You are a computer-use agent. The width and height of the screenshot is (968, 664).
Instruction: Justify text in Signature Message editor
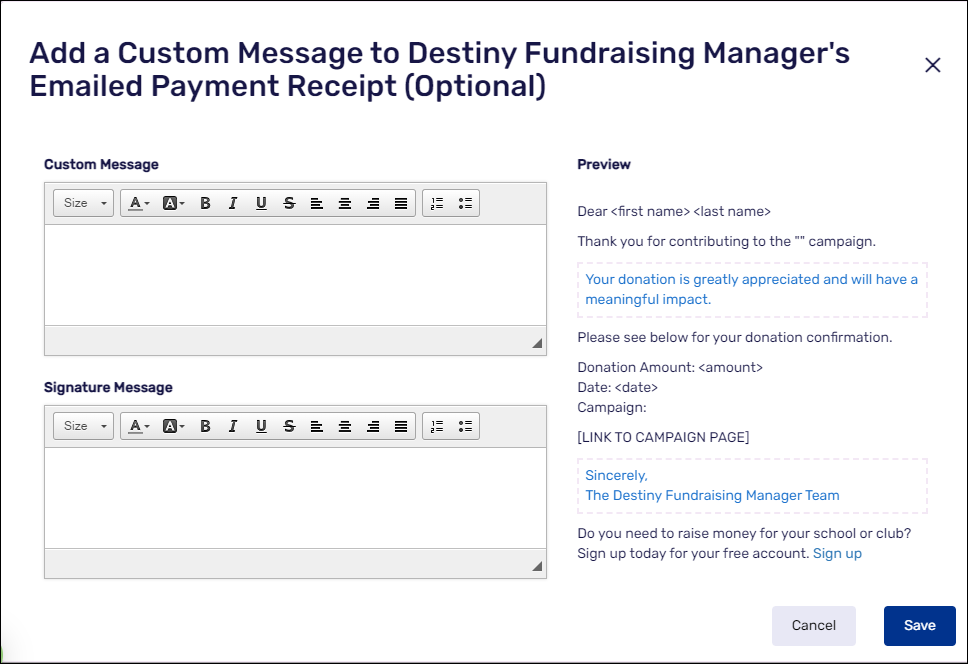coord(401,426)
